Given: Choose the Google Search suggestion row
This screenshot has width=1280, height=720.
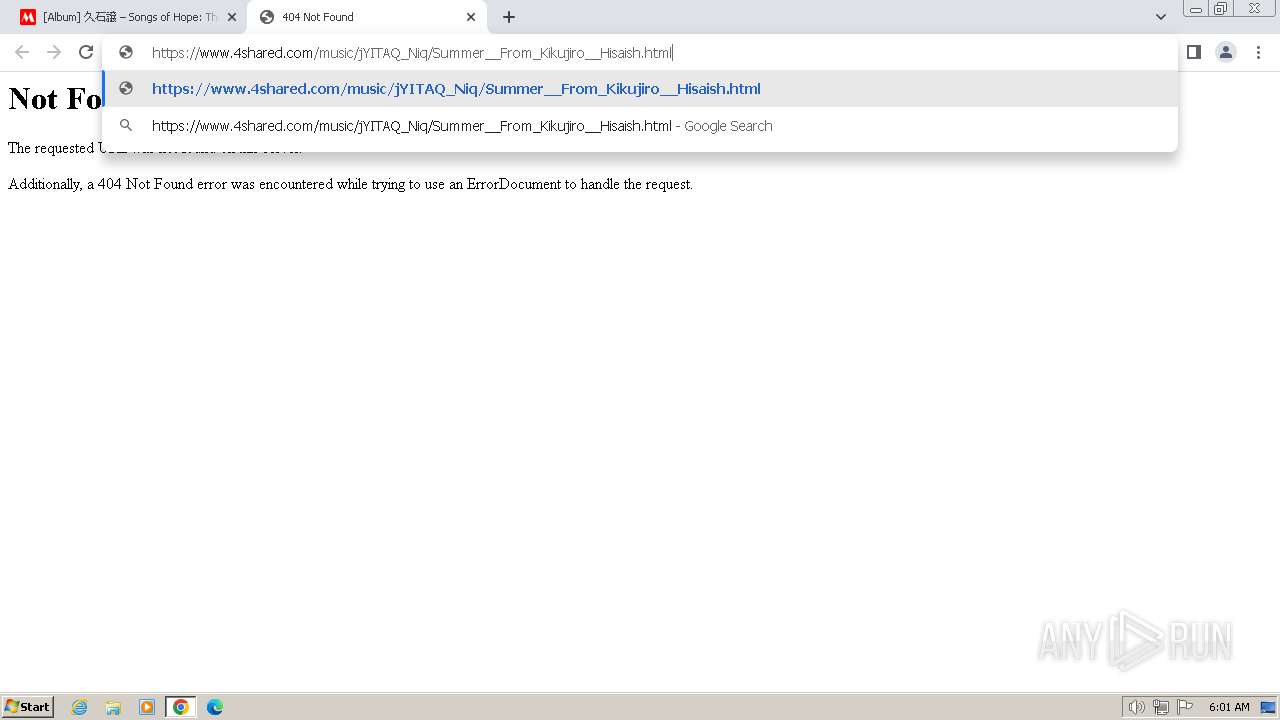Looking at the screenshot, I should click(x=640, y=126).
